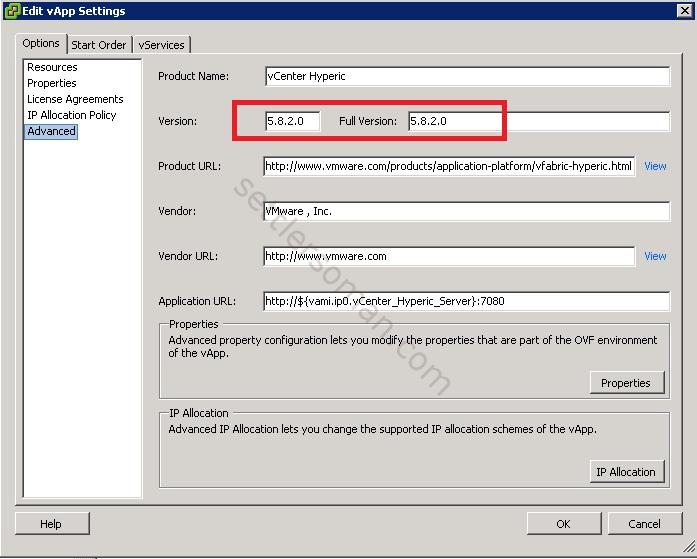697x559 pixels.
Task: Edit the Product URL field
Action: 449,166
